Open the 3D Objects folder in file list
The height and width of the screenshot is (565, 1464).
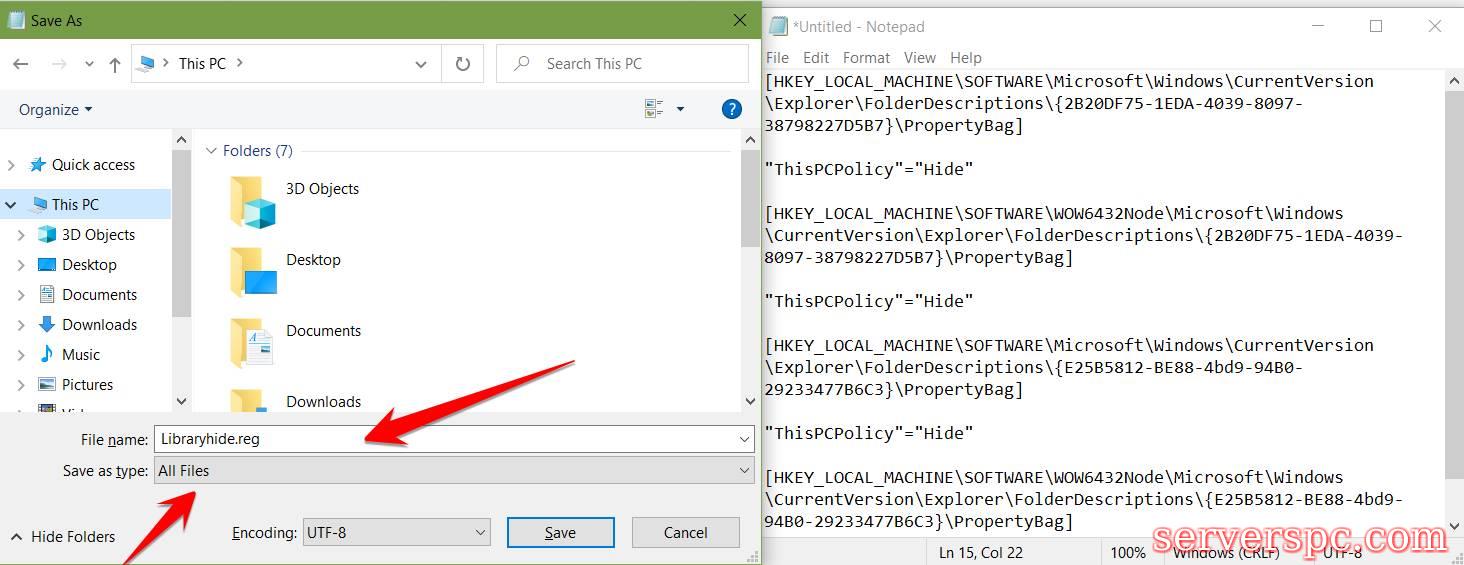point(322,189)
